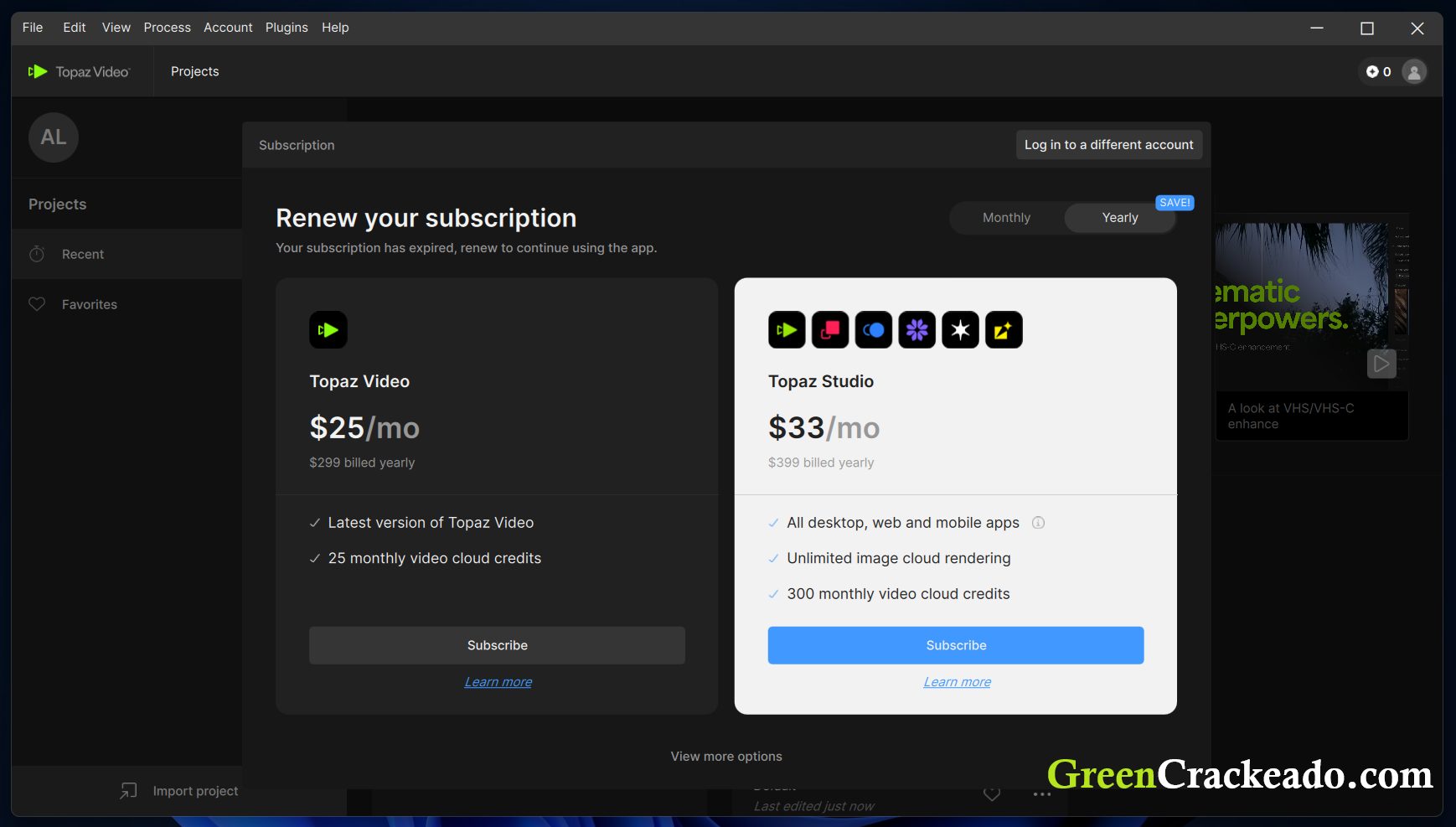Open the user profile avatar icon
The width and height of the screenshot is (1456, 827).
coord(1414,72)
